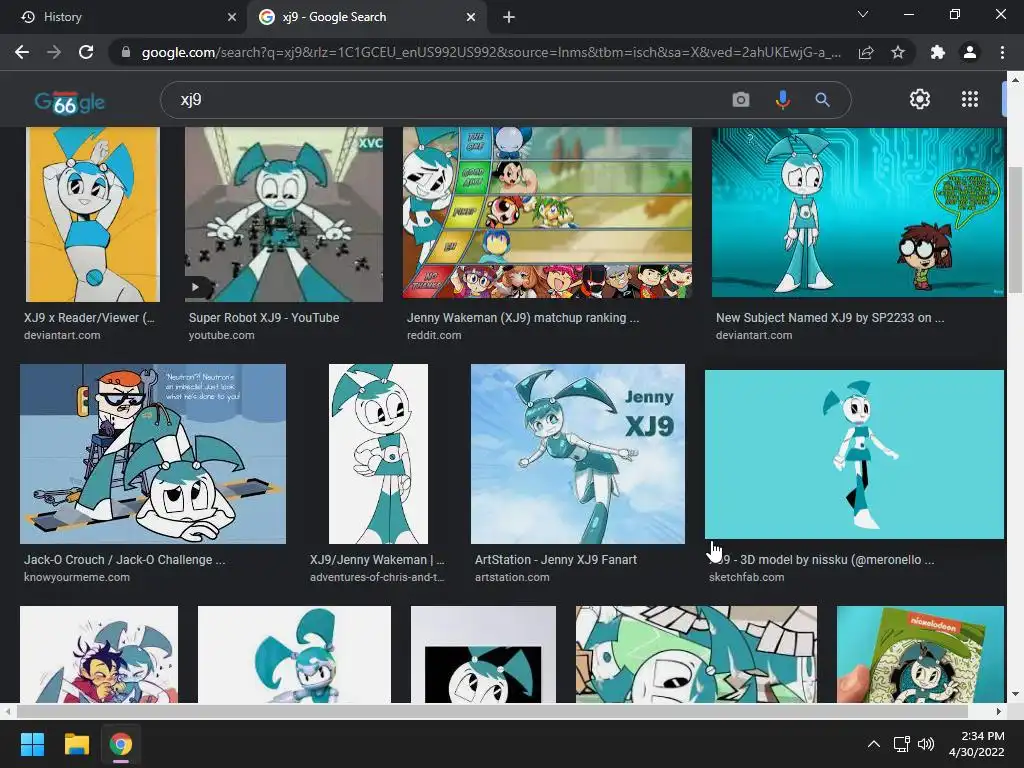Open New Subject Named XJ9 image

tap(857, 212)
